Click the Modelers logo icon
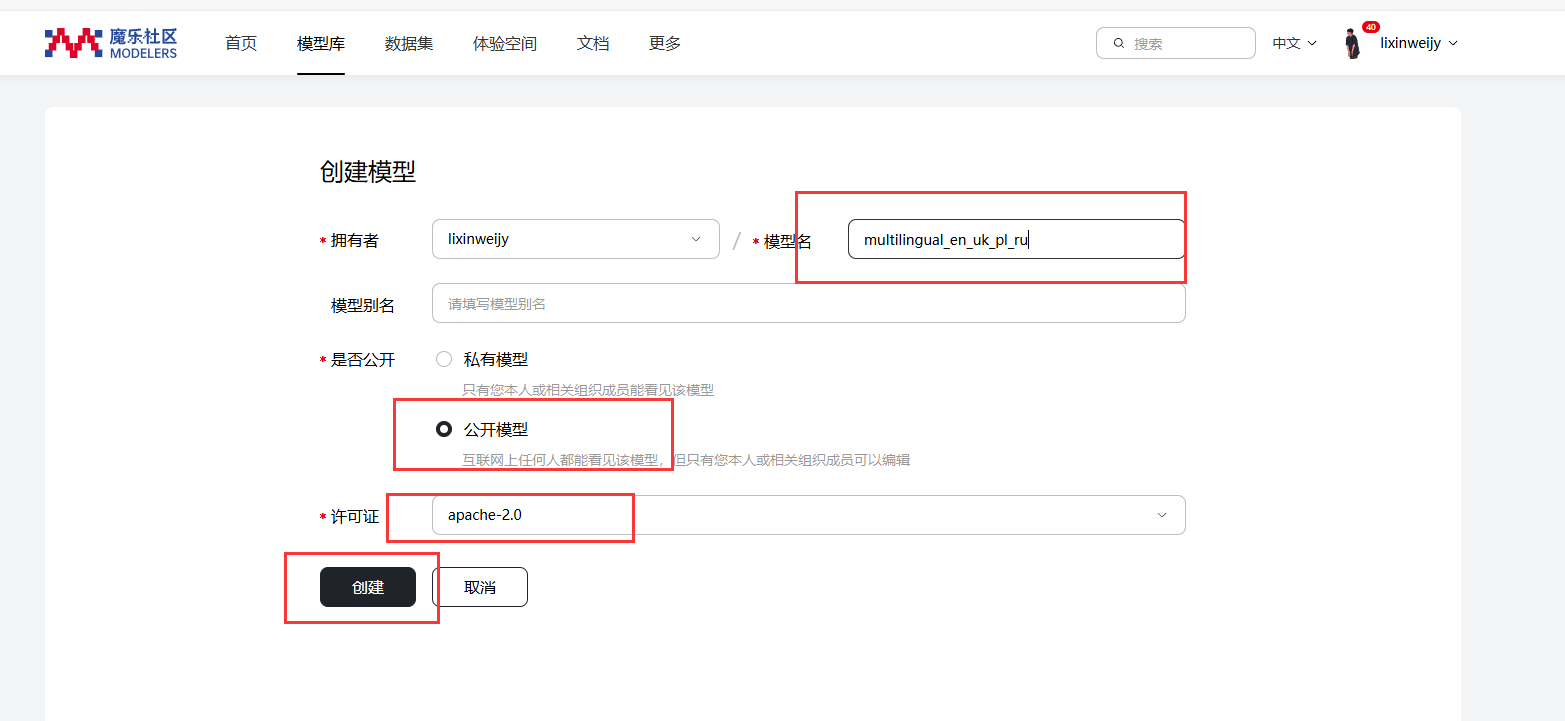Viewport: 1565px width, 721px height. tap(73, 43)
